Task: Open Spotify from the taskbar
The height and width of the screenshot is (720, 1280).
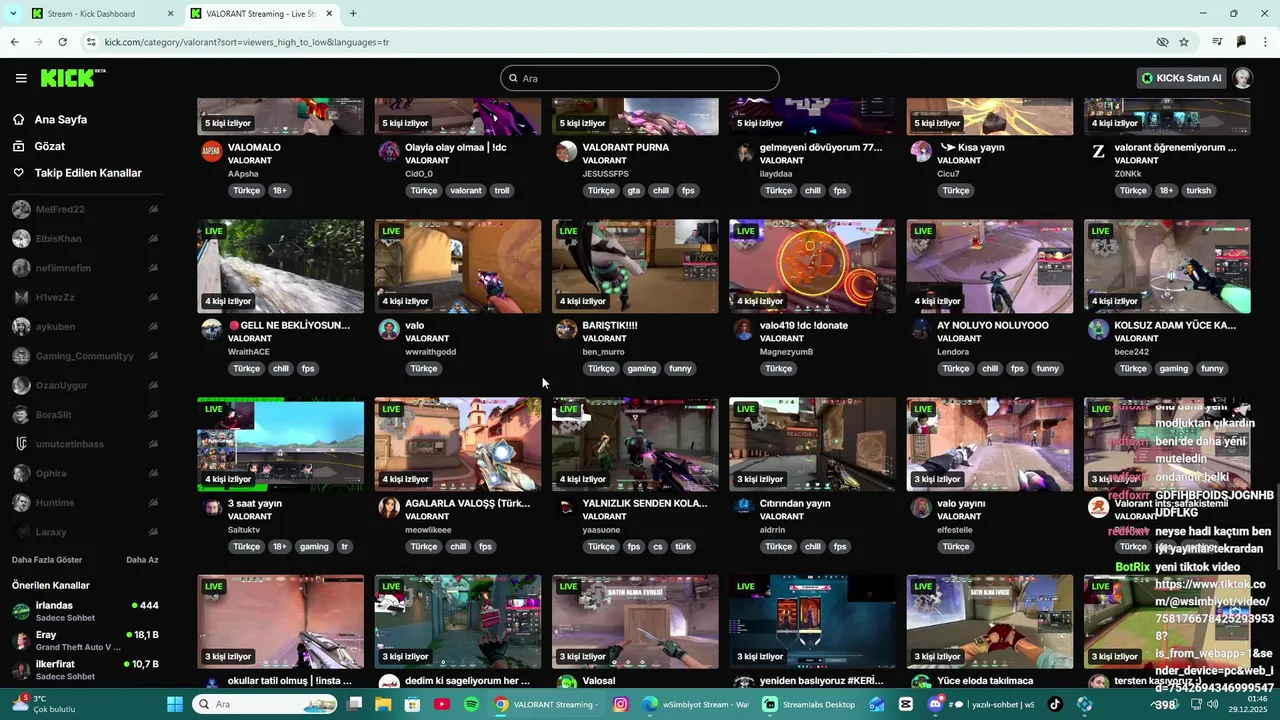Action: (471, 704)
